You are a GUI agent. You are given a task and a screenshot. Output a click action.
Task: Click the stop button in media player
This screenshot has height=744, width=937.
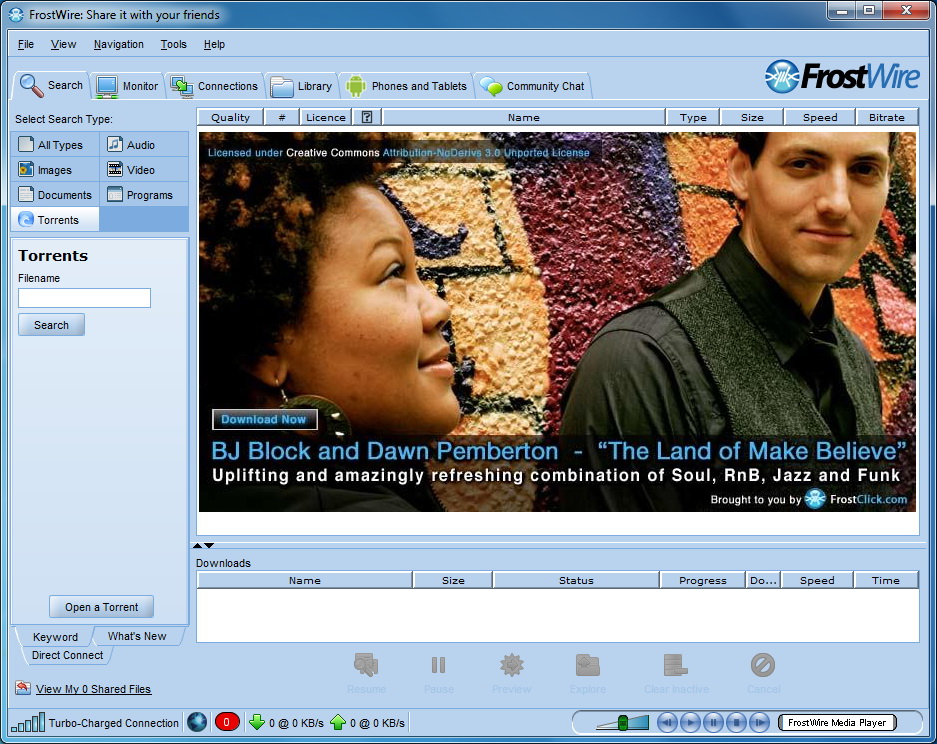(x=737, y=722)
